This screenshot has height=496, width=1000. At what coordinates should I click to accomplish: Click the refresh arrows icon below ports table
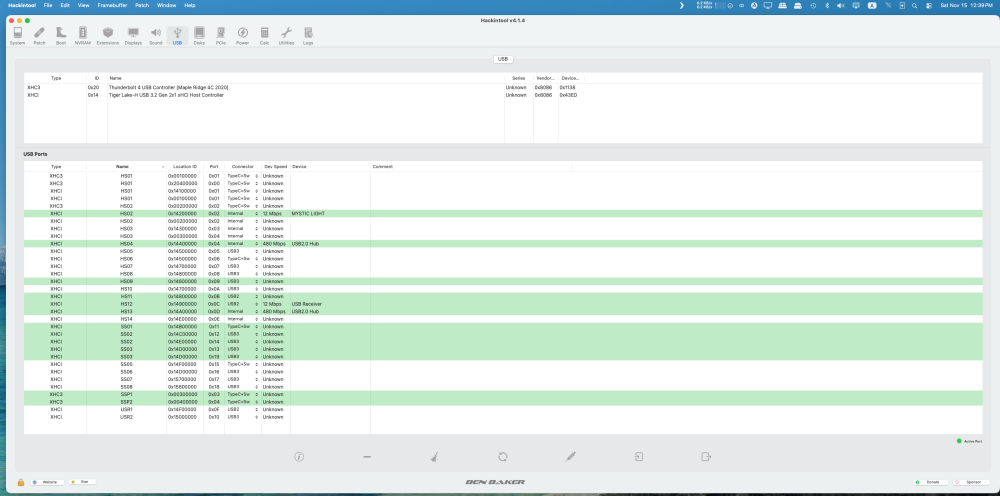click(x=503, y=456)
